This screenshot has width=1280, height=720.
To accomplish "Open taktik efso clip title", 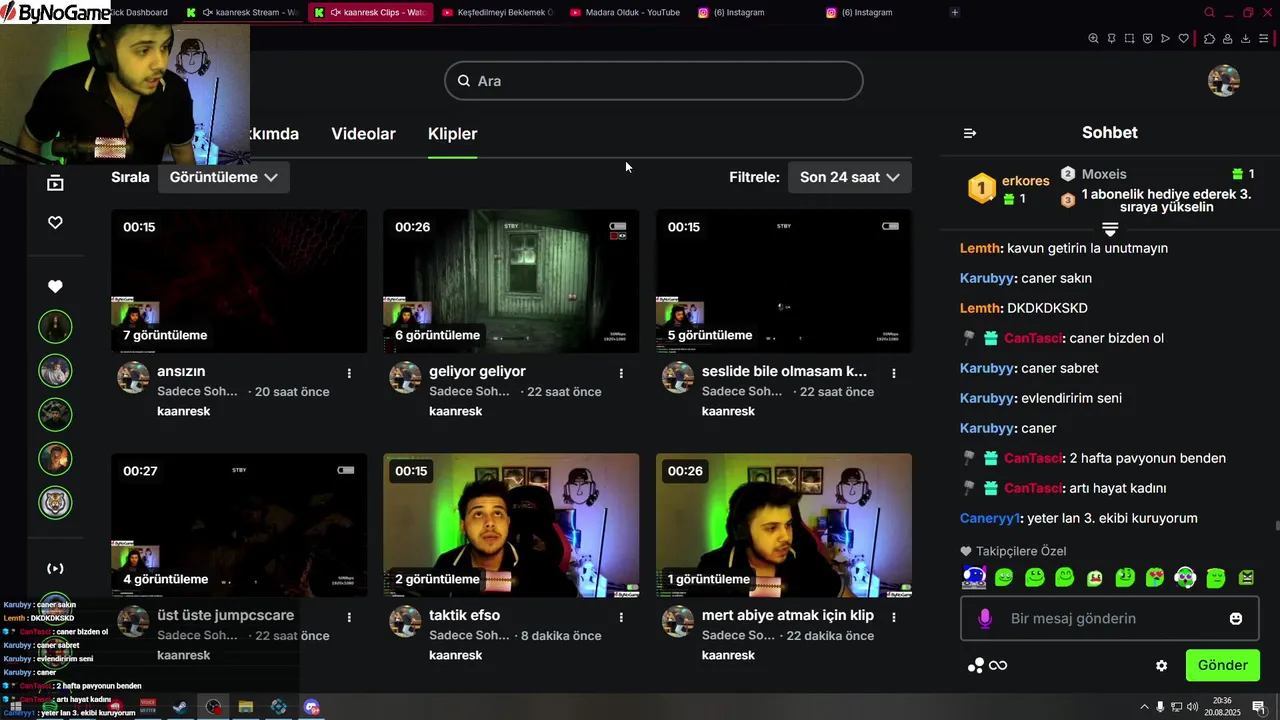I will (464, 615).
